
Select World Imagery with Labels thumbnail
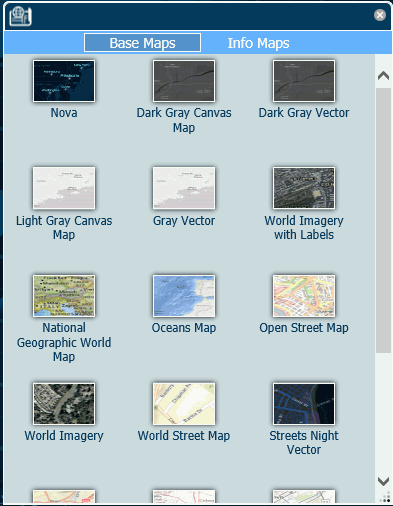pyautogui.click(x=304, y=188)
